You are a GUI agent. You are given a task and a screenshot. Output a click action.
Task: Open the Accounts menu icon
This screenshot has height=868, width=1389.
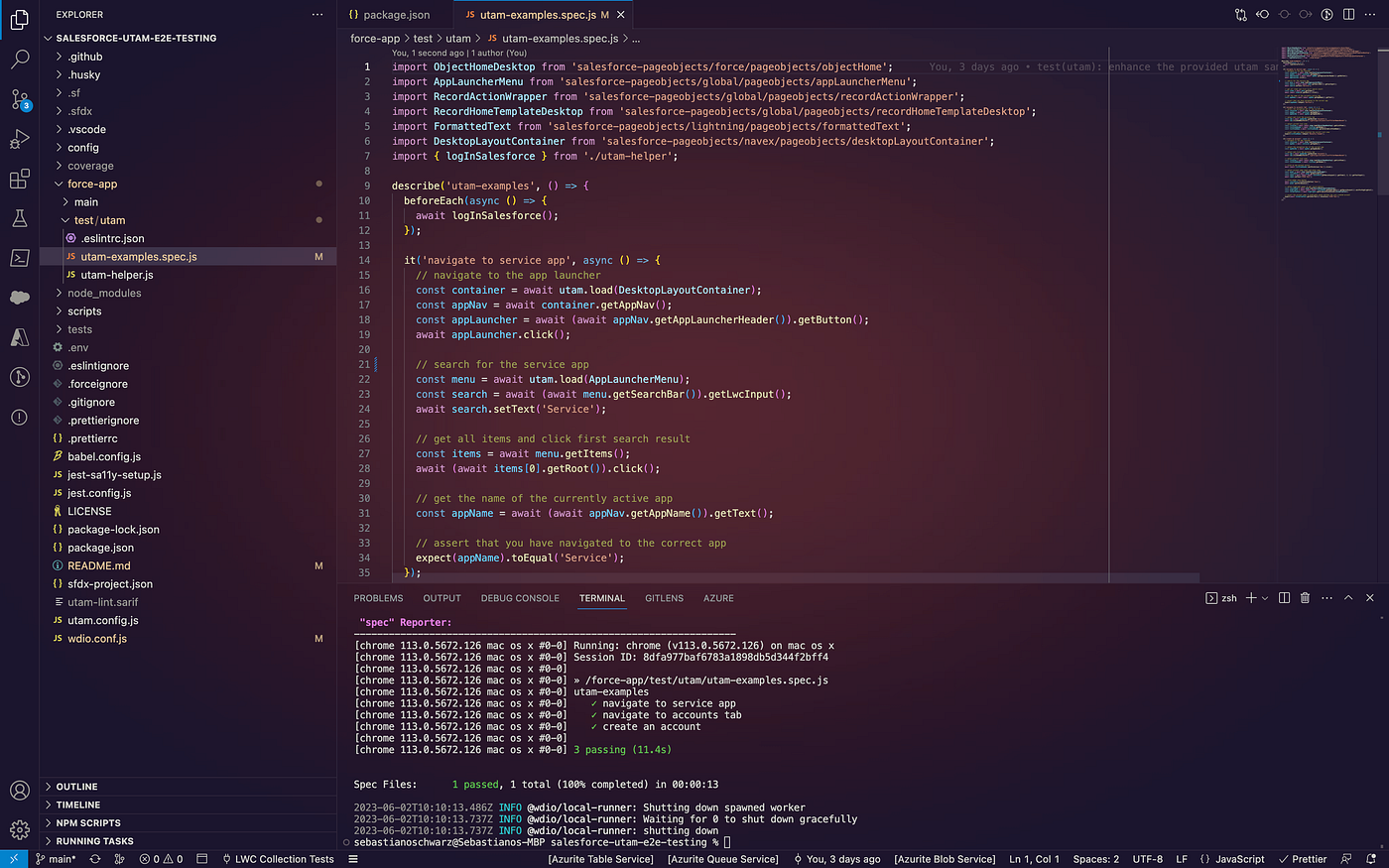click(x=19, y=791)
